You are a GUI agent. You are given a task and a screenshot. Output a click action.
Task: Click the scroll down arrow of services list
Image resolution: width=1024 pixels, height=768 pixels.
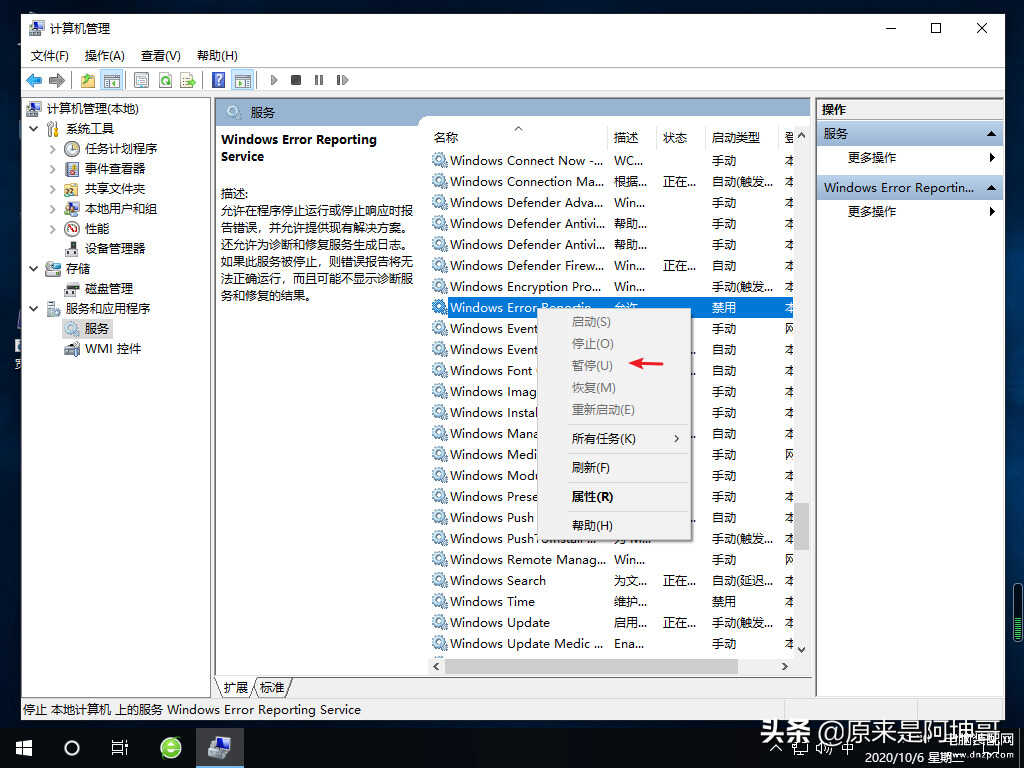click(801, 650)
